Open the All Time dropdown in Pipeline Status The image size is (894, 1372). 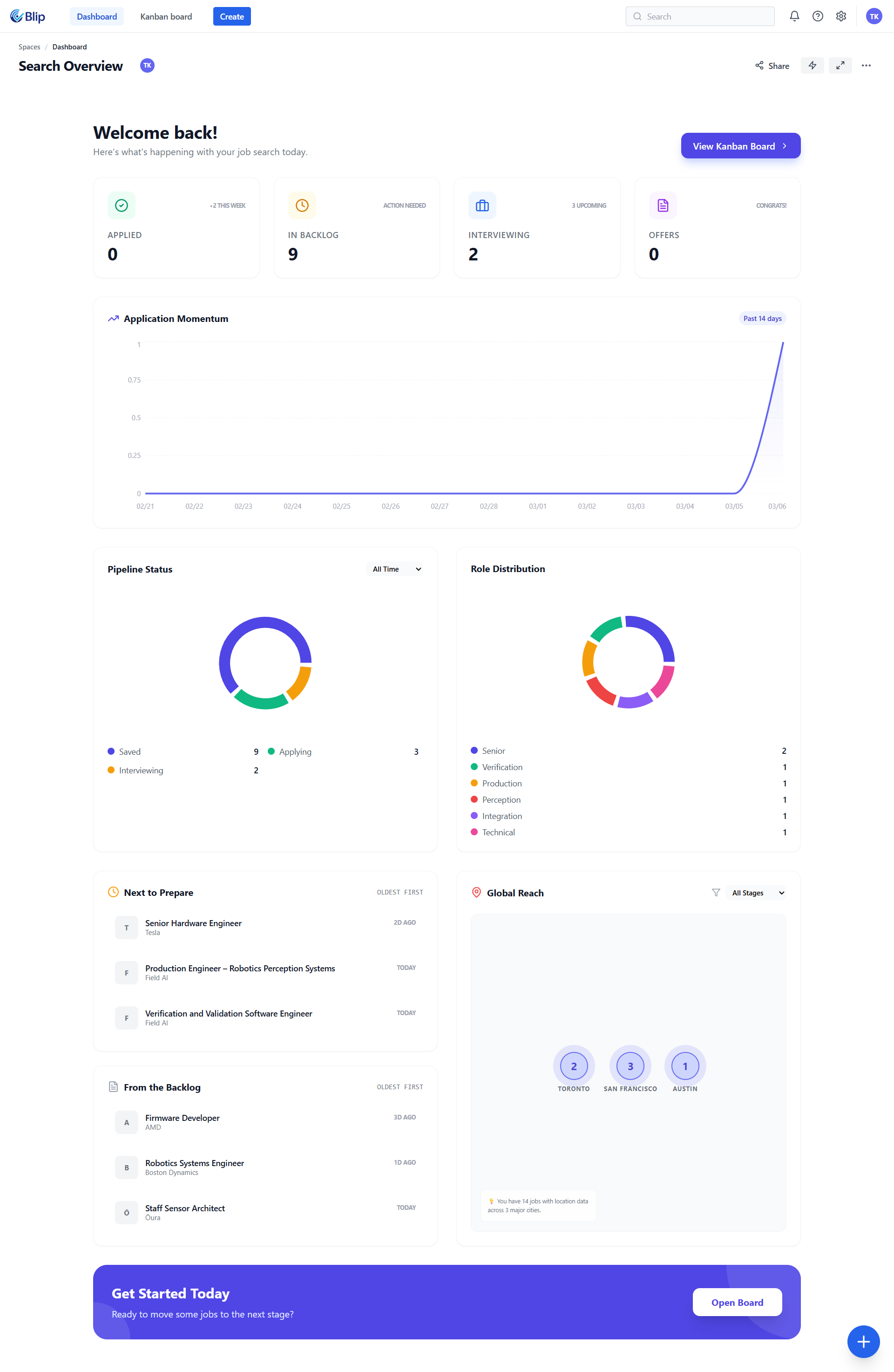click(x=394, y=569)
